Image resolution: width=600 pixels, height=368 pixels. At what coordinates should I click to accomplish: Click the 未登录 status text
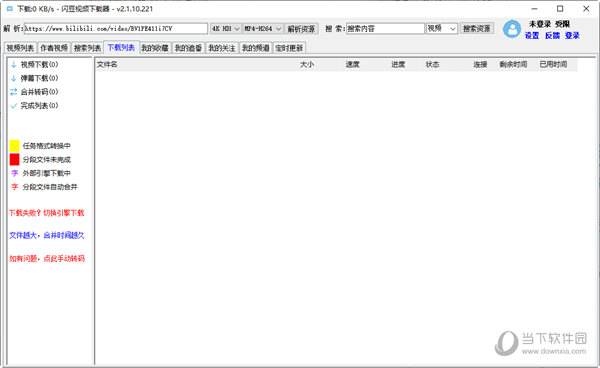point(539,24)
